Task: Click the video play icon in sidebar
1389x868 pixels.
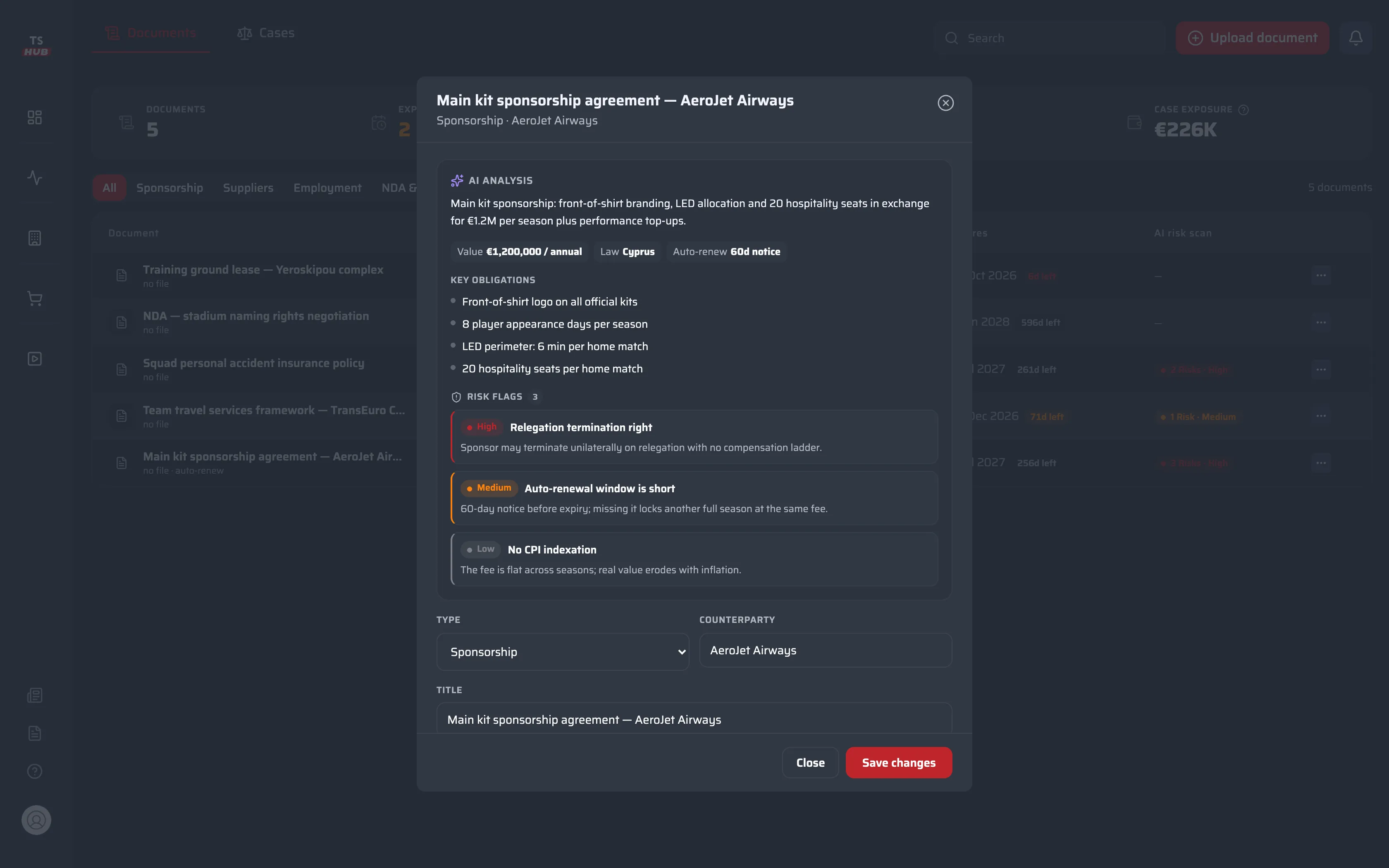Action: (x=34, y=359)
